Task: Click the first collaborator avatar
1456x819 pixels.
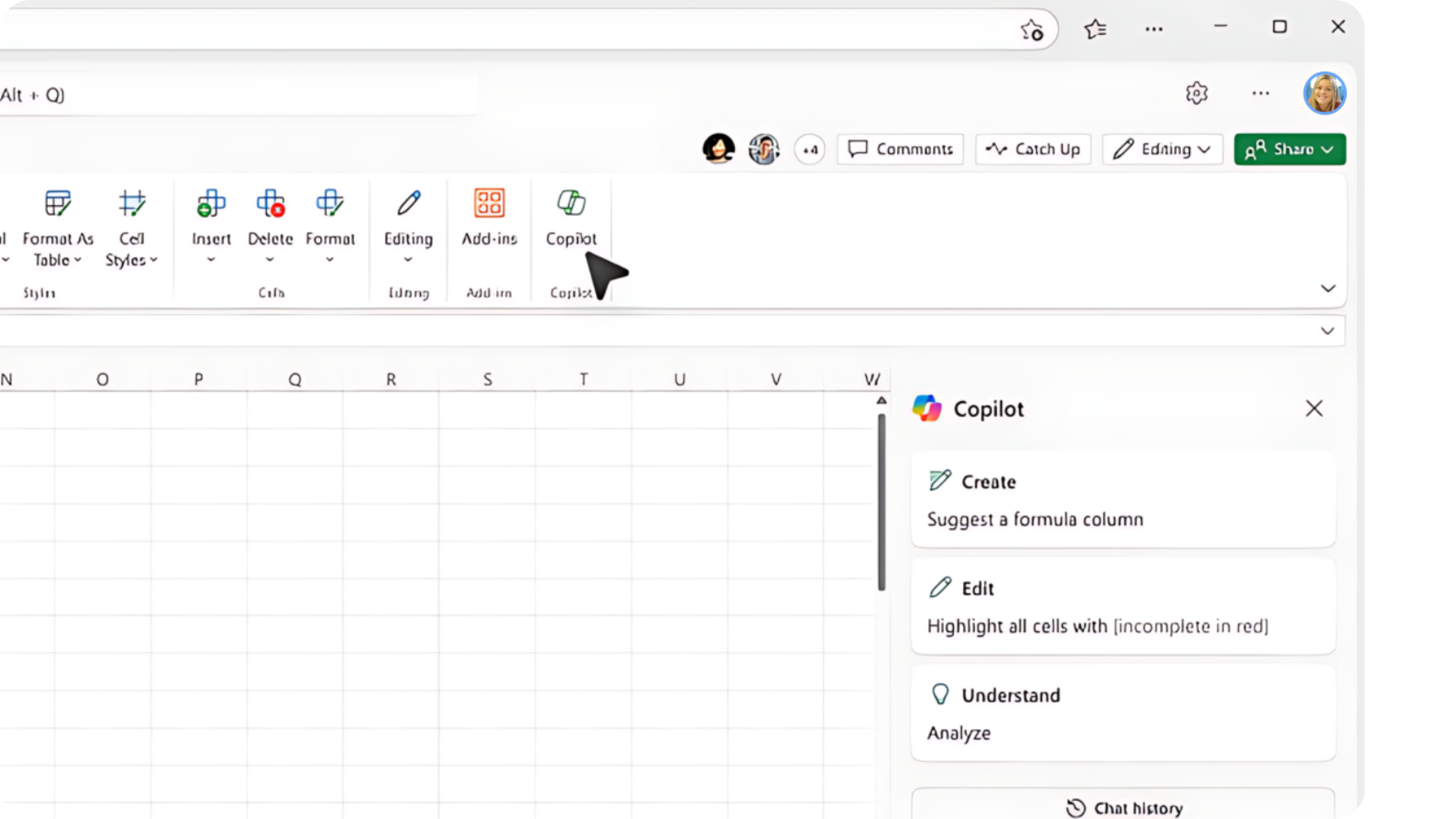Action: (718, 149)
